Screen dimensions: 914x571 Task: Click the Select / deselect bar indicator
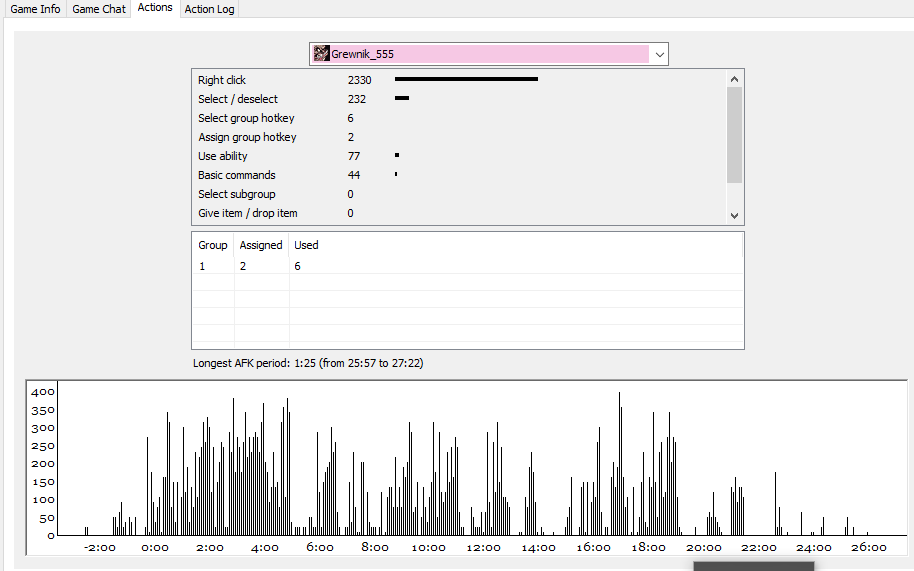[402, 98]
